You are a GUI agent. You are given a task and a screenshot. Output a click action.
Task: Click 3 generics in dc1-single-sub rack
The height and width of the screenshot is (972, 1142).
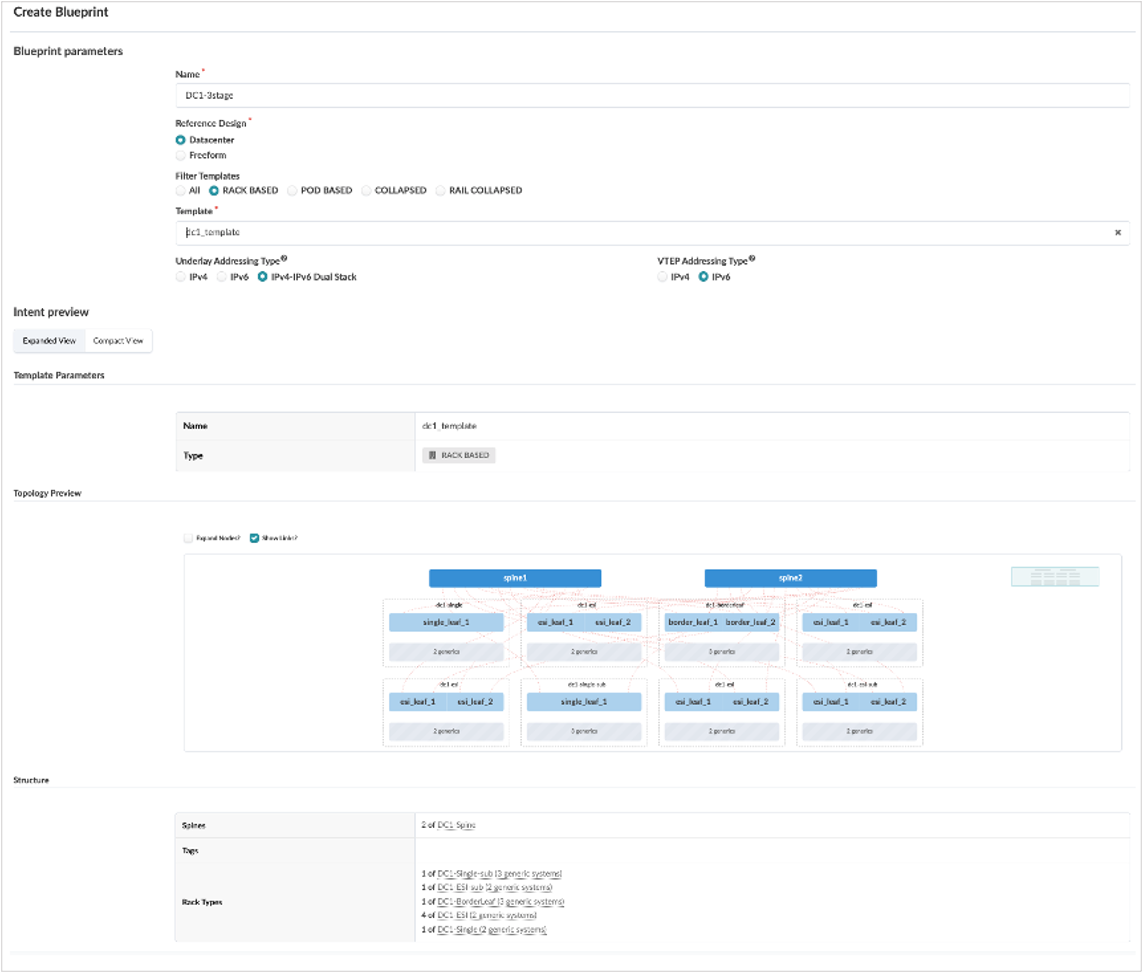[x=584, y=732]
